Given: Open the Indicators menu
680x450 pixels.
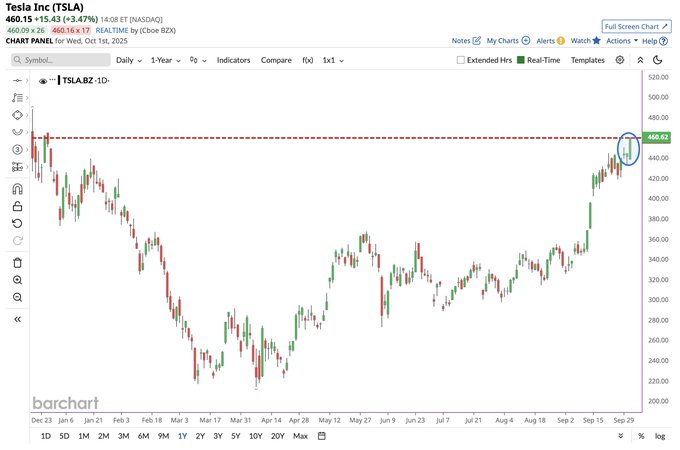Looking at the screenshot, I should (x=233, y=60).
